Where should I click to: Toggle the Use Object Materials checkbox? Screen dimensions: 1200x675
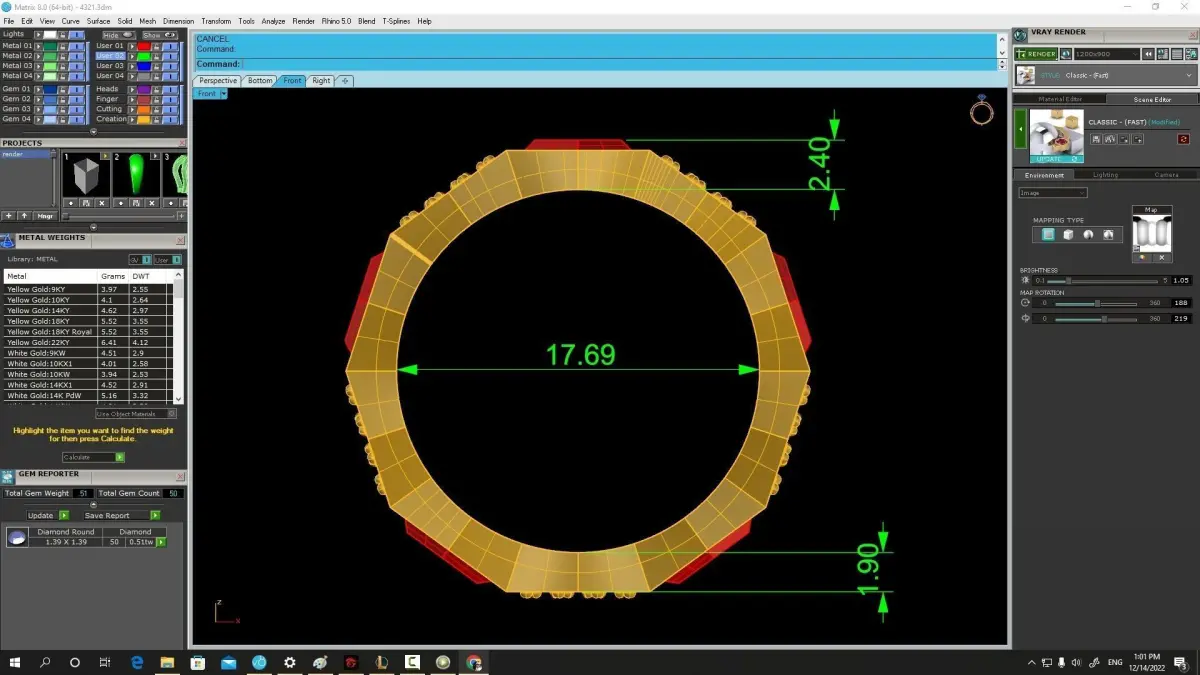pos(171,414)
